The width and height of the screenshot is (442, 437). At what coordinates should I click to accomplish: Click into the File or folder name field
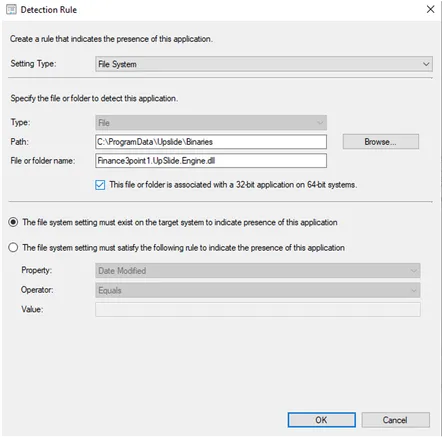[x=211, y=161]
